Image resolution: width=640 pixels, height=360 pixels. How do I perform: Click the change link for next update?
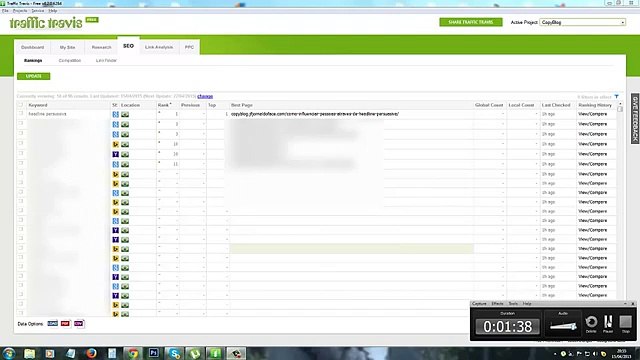205,96
